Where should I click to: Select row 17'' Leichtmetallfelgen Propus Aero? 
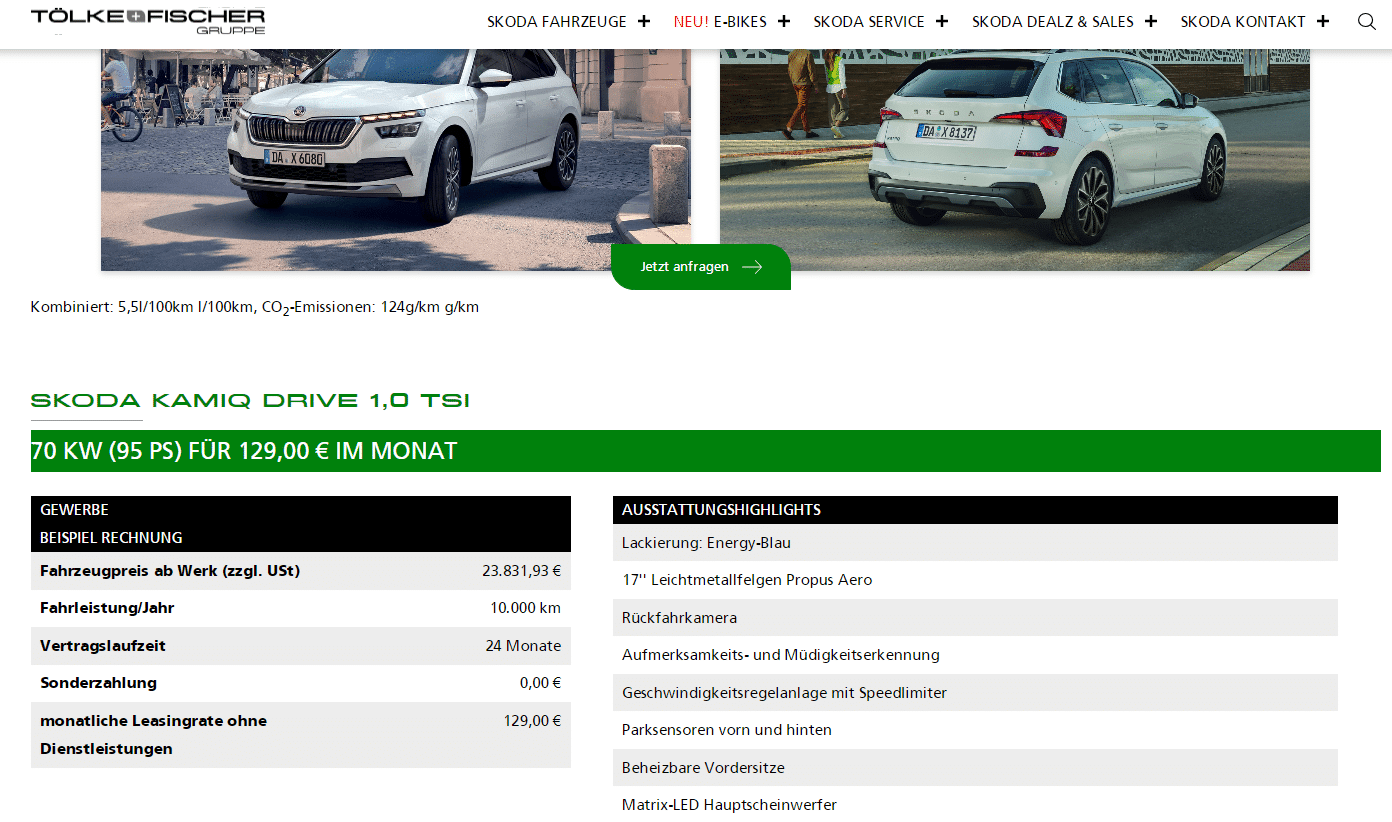click(x=975, y=580)
